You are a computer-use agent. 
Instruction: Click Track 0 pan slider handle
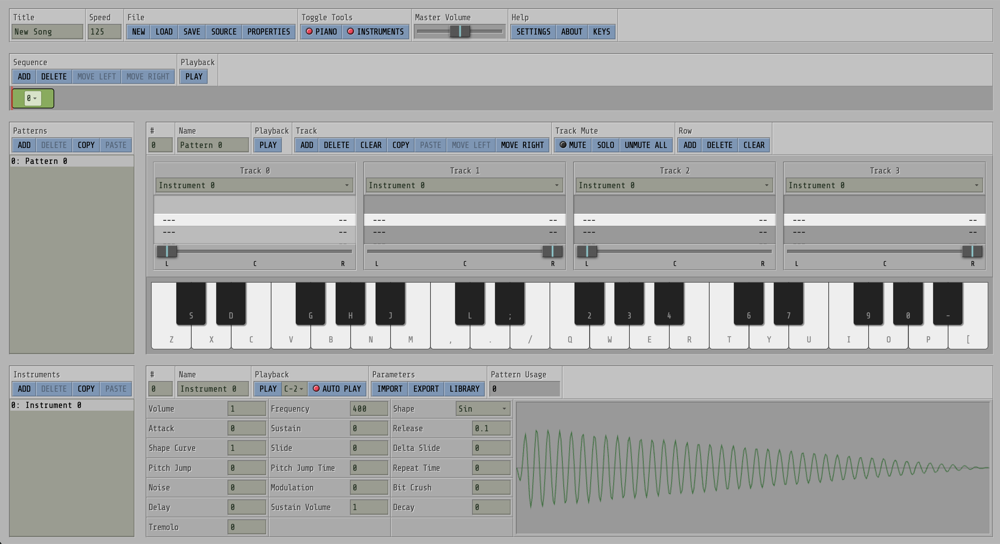click(166, 251)
